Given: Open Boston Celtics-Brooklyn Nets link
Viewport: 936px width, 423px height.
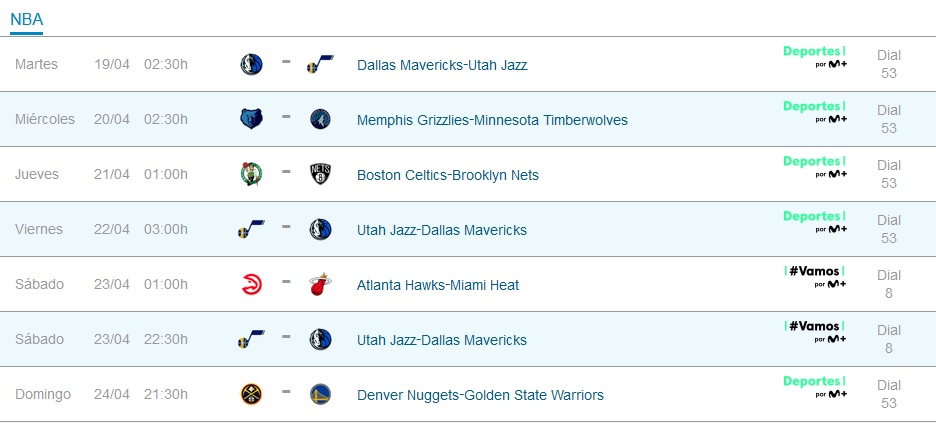Looking at the screenshot, I should (448, 175).
